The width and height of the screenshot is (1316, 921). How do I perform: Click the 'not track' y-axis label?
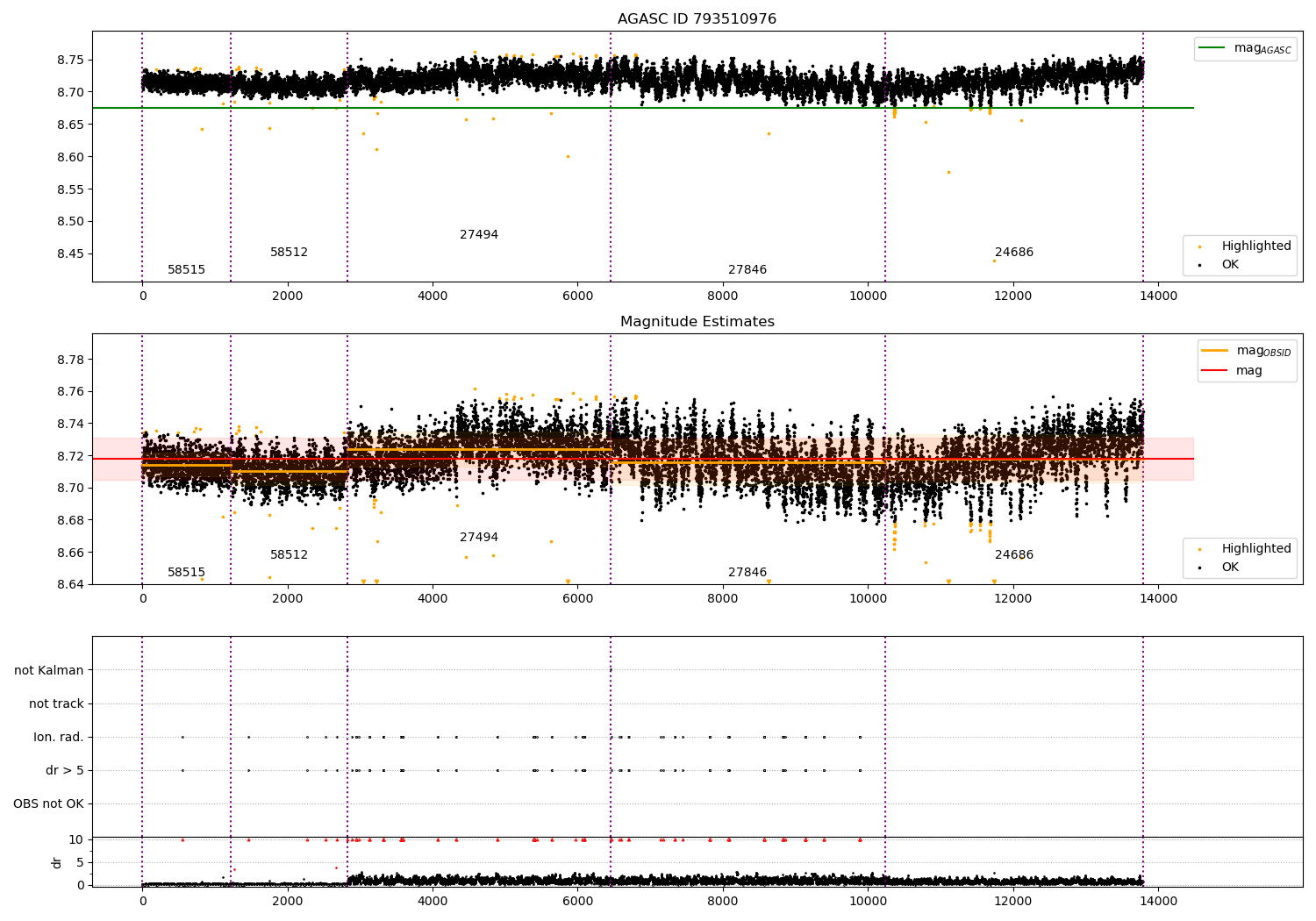(x=56, y=704)
